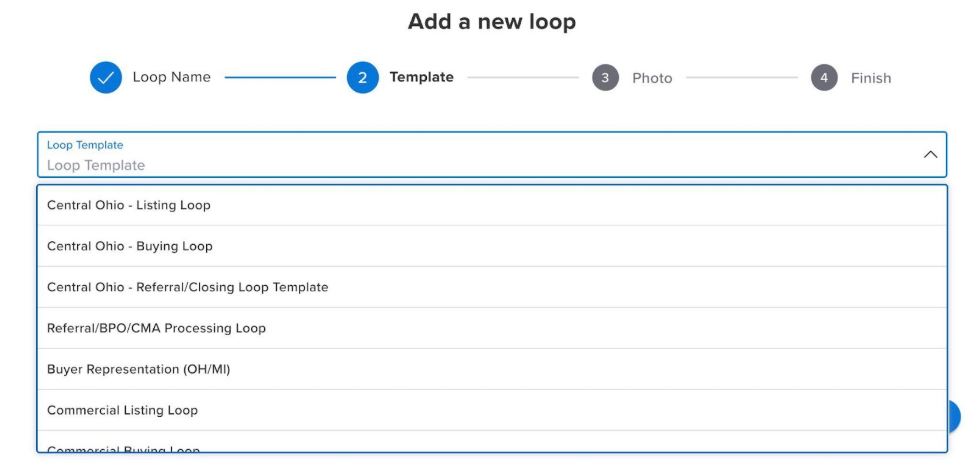The width and height of the screenshot is (979, 466).
Task: Choose Central Ohio - Listing Loop template
Action: coord(129,205)
